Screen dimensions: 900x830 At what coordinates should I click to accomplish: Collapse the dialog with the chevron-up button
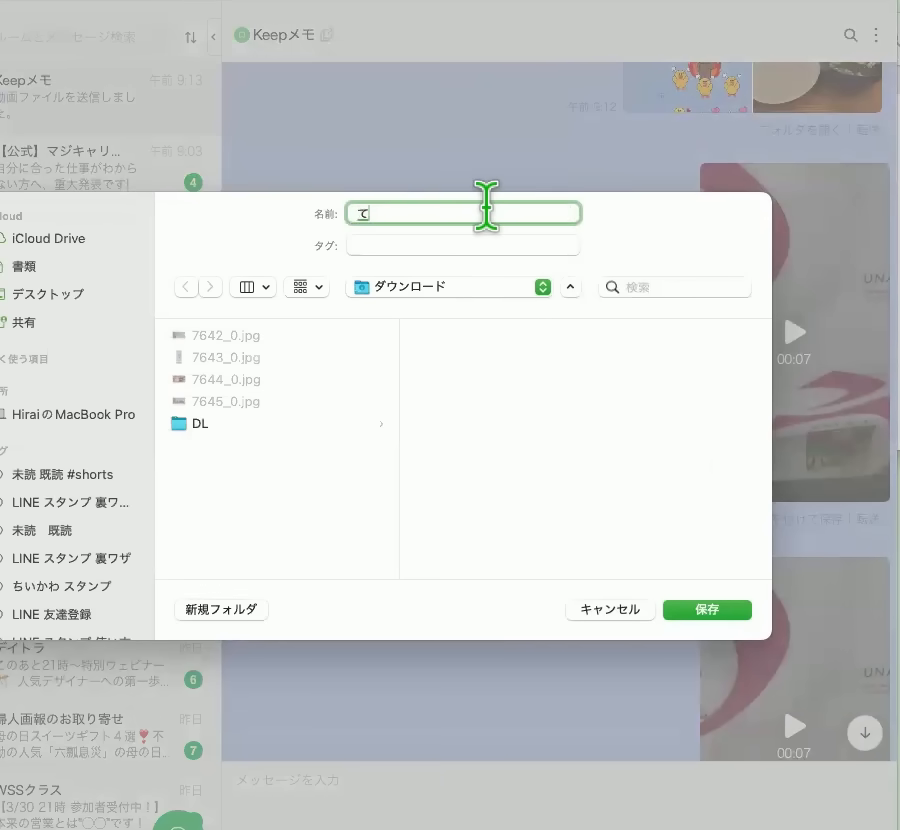click(x=570, y=286)
